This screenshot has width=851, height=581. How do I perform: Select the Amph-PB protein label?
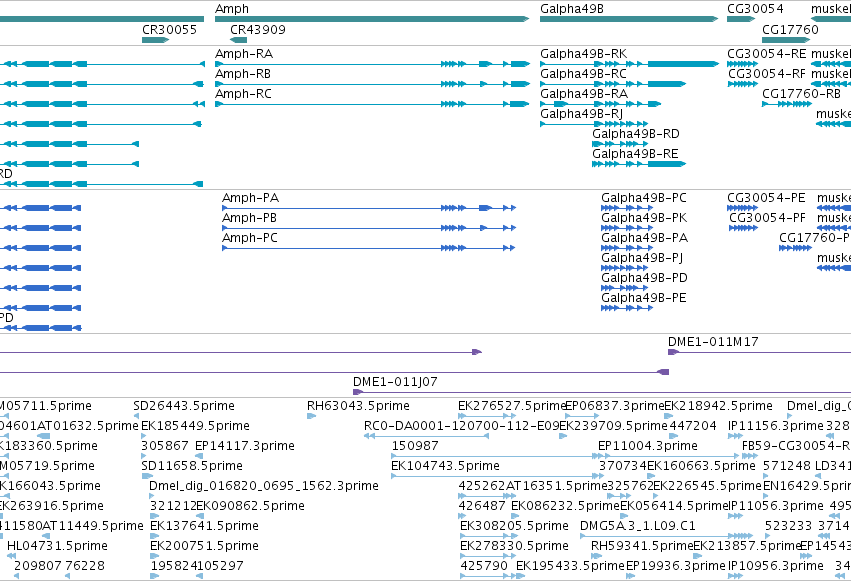pos(250,218)
